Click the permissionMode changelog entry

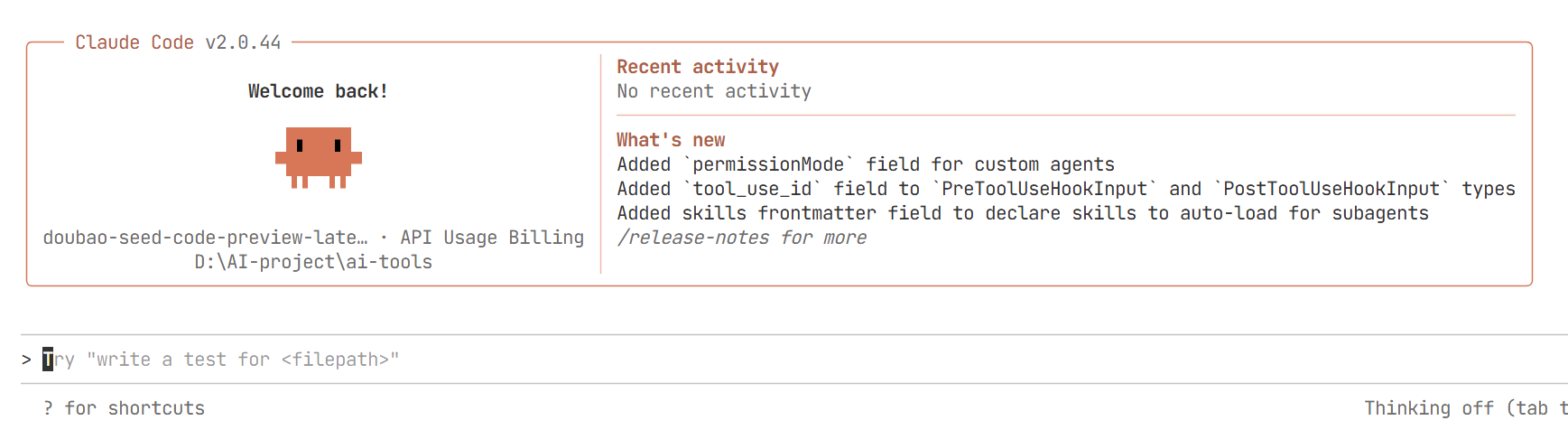click(x=865, y=164)
